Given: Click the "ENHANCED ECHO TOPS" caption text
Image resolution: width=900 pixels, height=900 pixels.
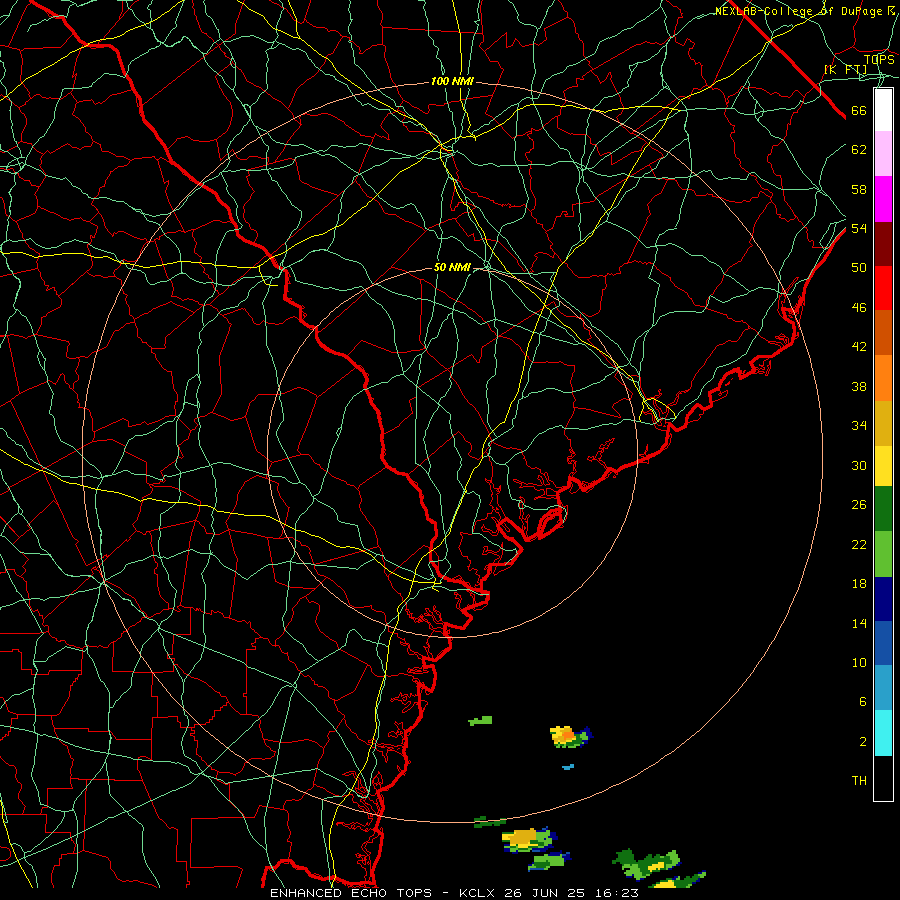Looking at the screenshot, I should tap(351, 893).
